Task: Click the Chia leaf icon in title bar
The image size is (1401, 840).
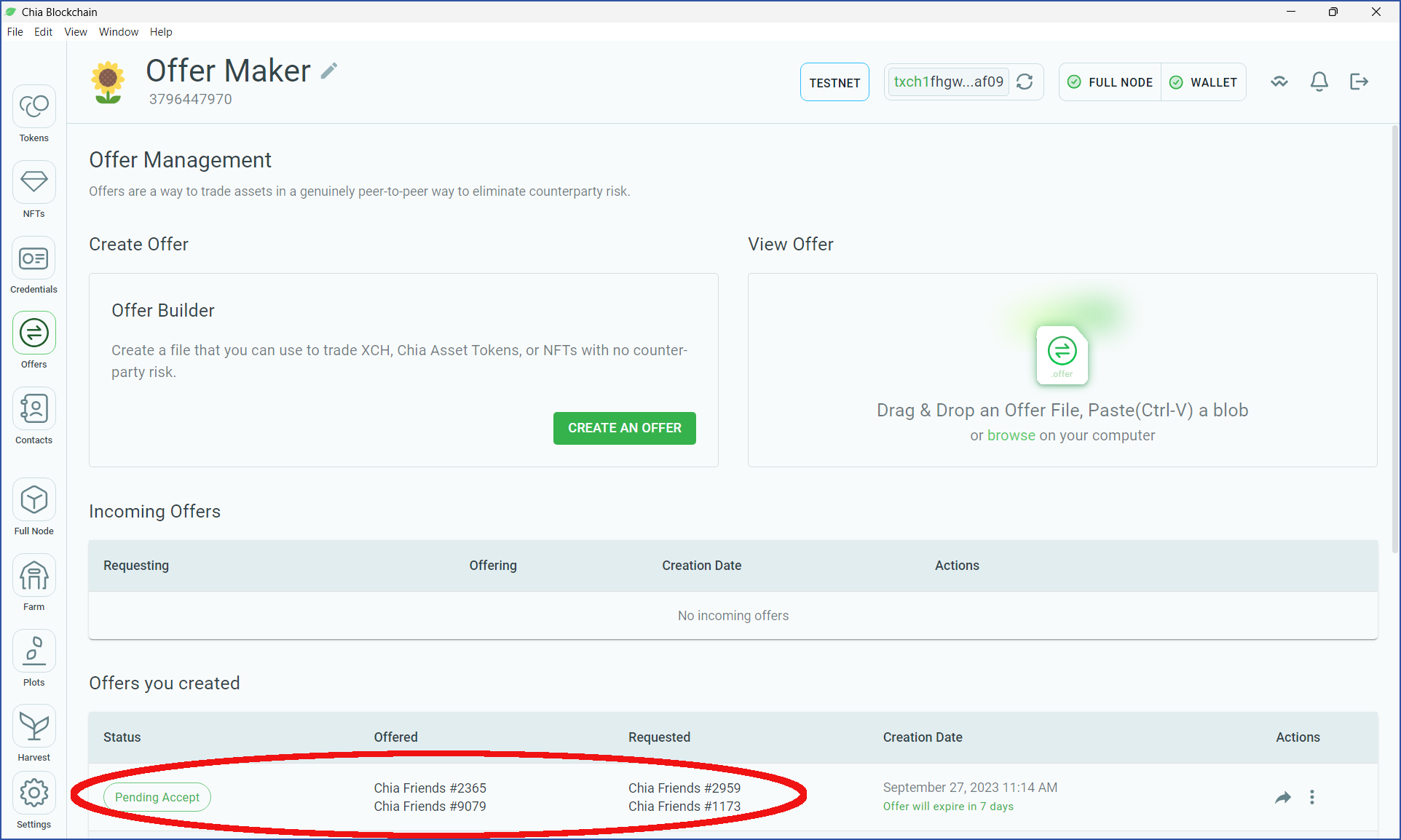Action: click(11, 12)
